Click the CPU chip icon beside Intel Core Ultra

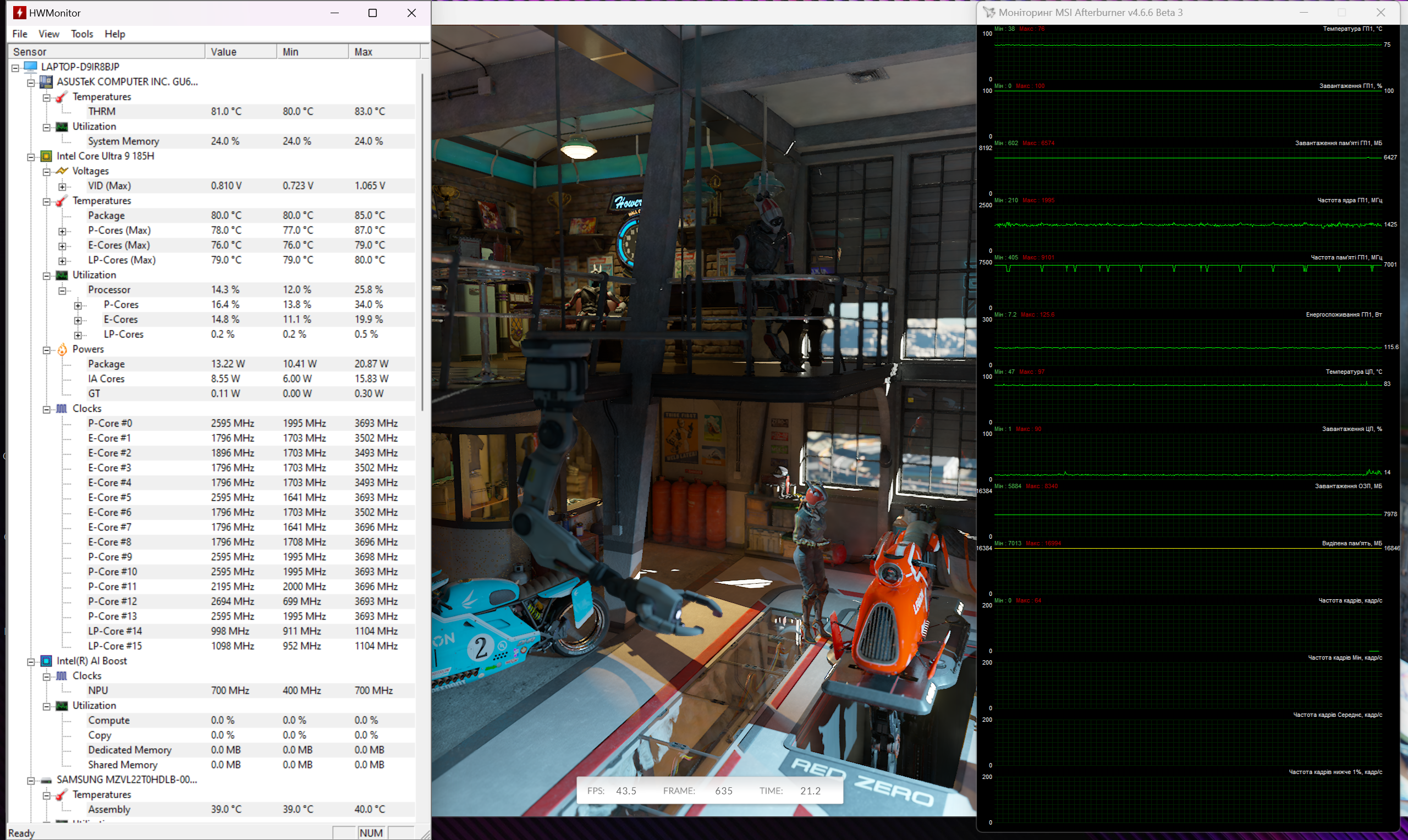click(x=46, y=156)
